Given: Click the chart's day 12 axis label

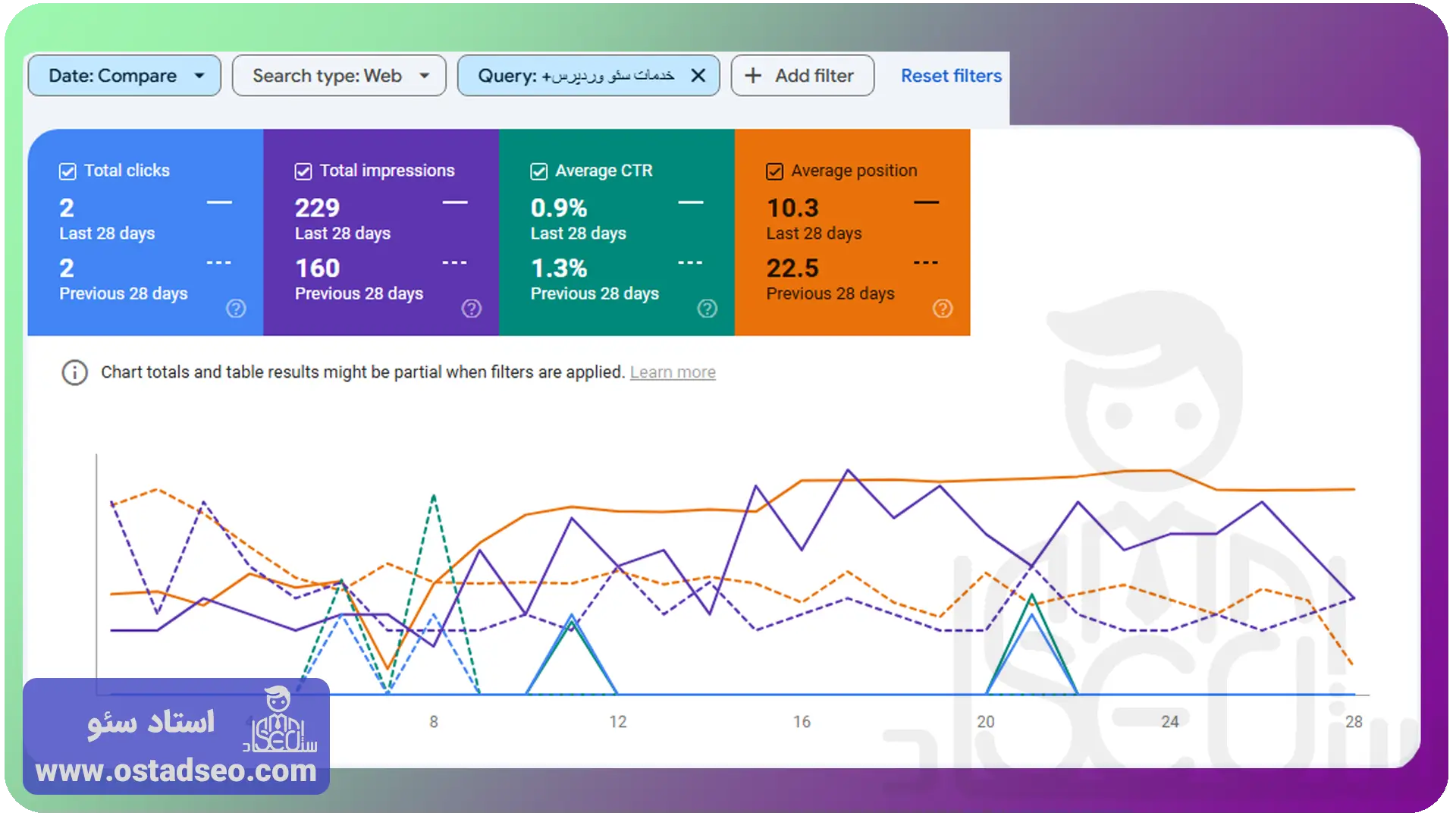Looking at the screenshot, I should 618,722.
